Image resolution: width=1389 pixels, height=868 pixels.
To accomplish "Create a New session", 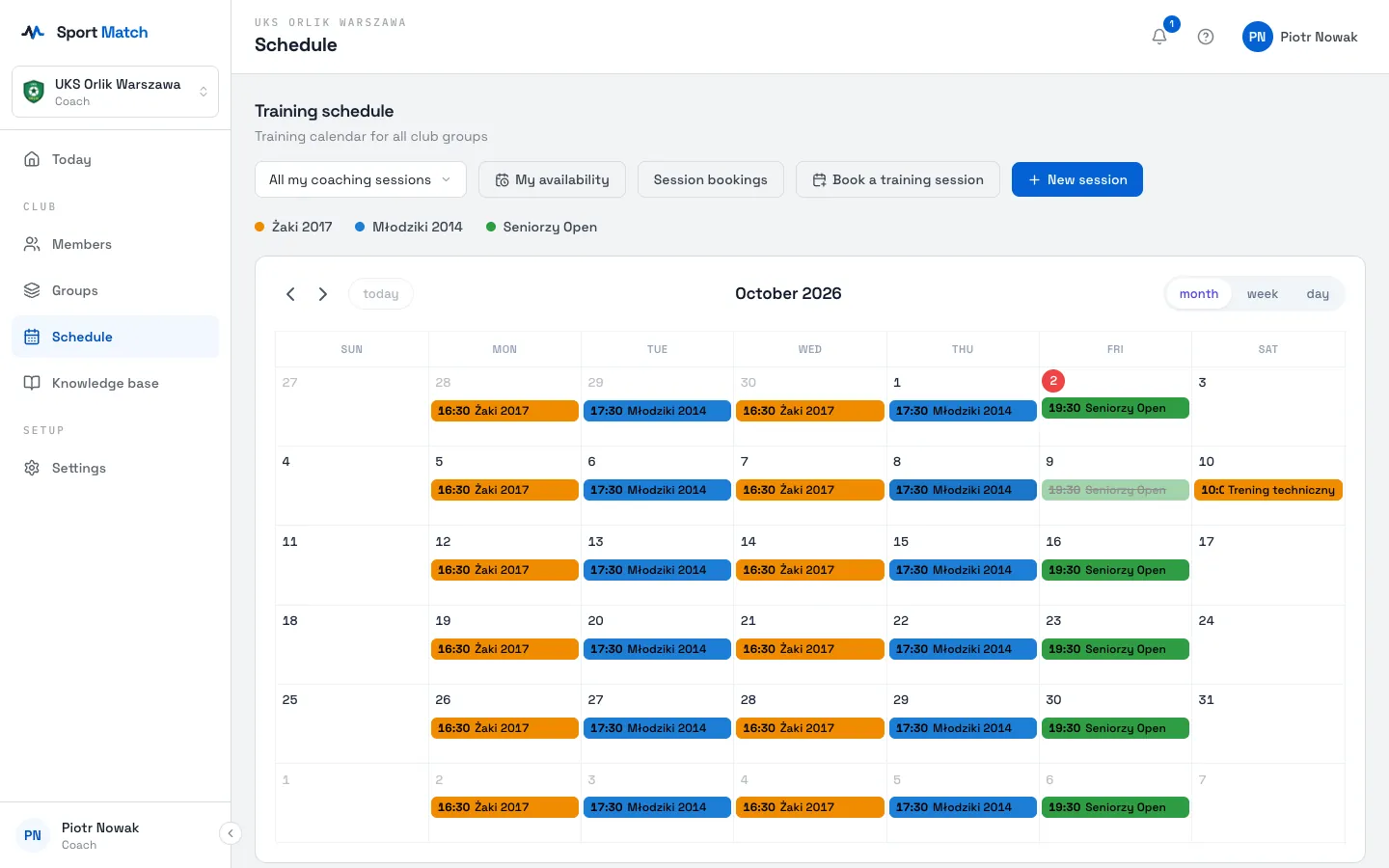I will (1077, 179).
